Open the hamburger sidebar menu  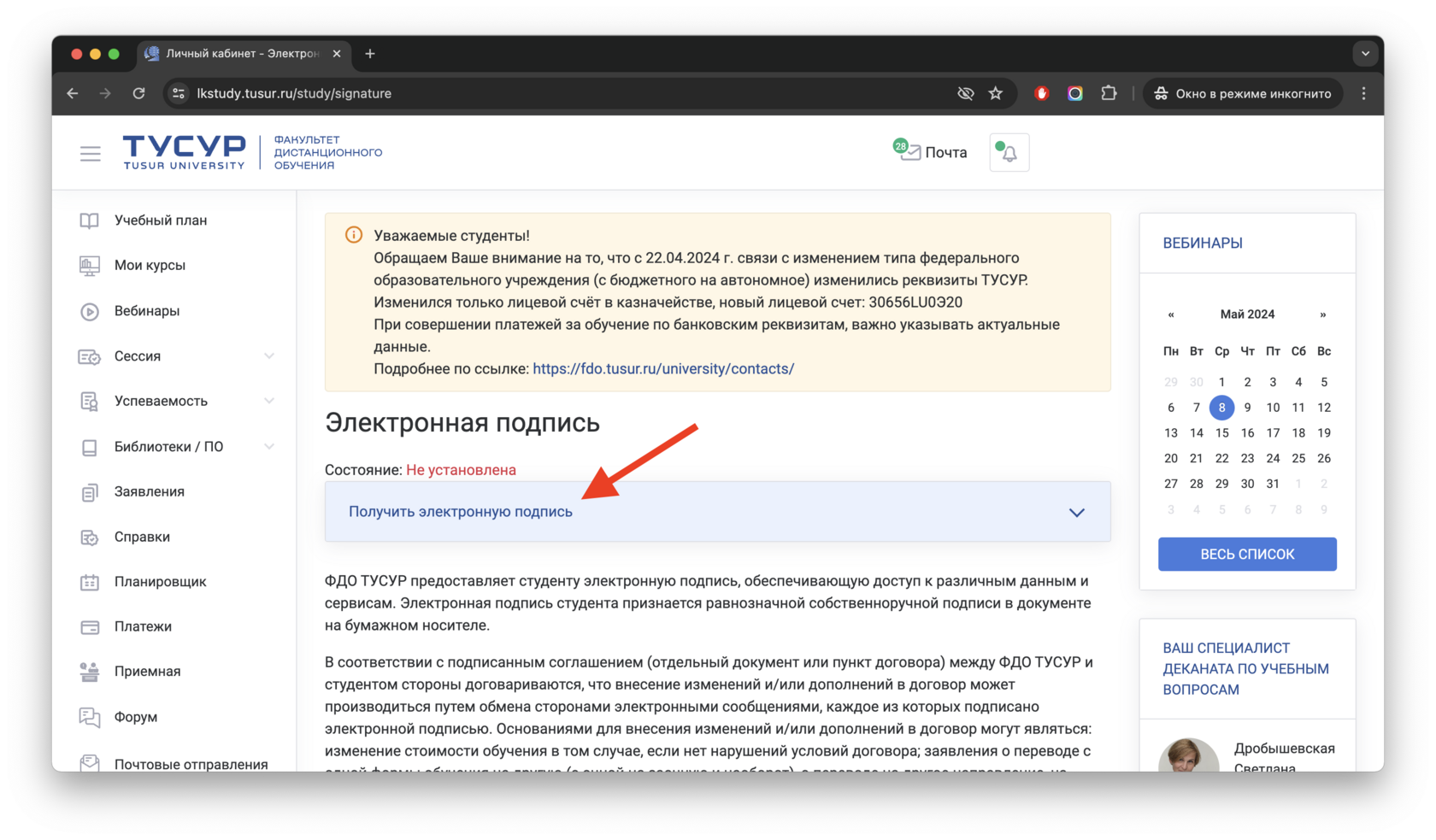pos(90,153)
